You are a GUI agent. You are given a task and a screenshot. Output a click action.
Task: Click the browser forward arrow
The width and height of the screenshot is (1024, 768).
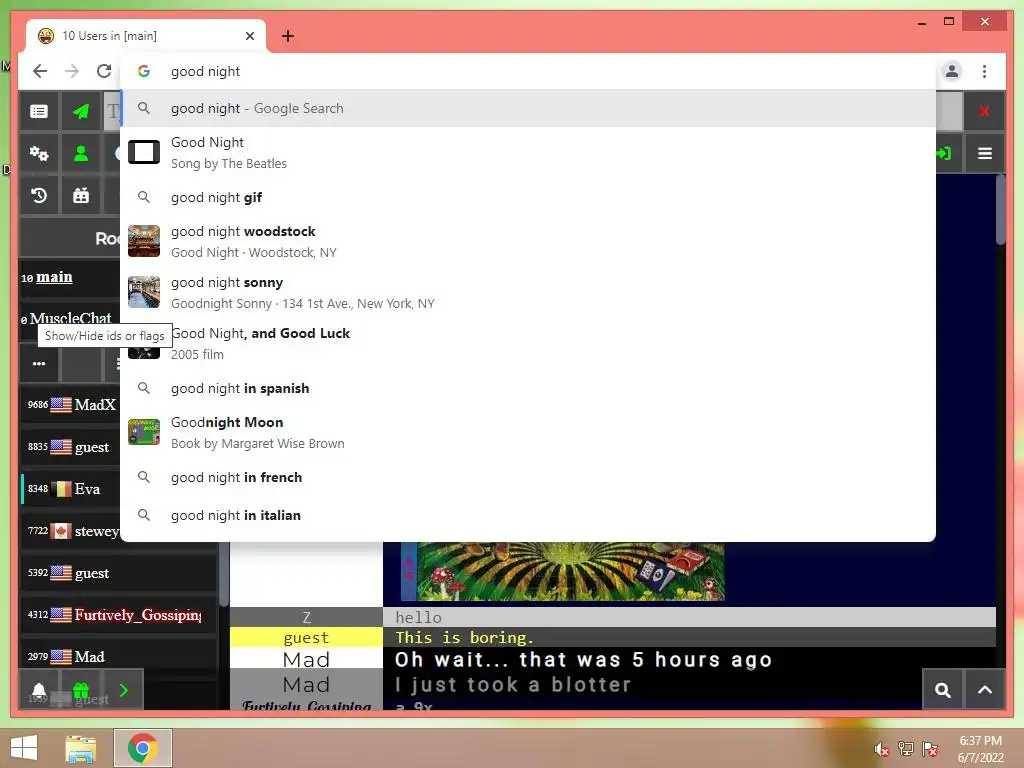[x=72, y=71]
